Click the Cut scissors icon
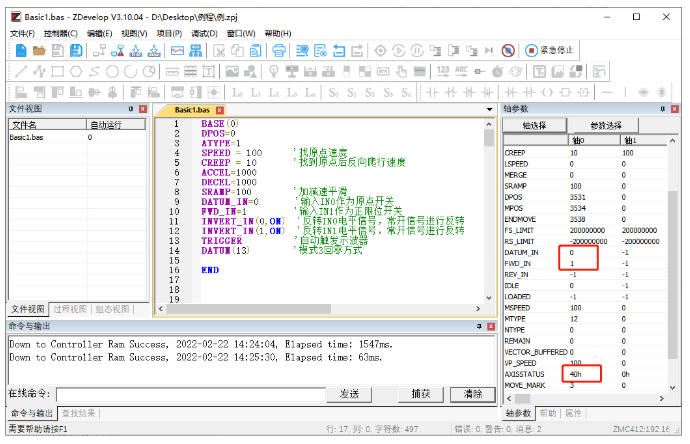This screenshot has height=444, width=690. (219, 51)
